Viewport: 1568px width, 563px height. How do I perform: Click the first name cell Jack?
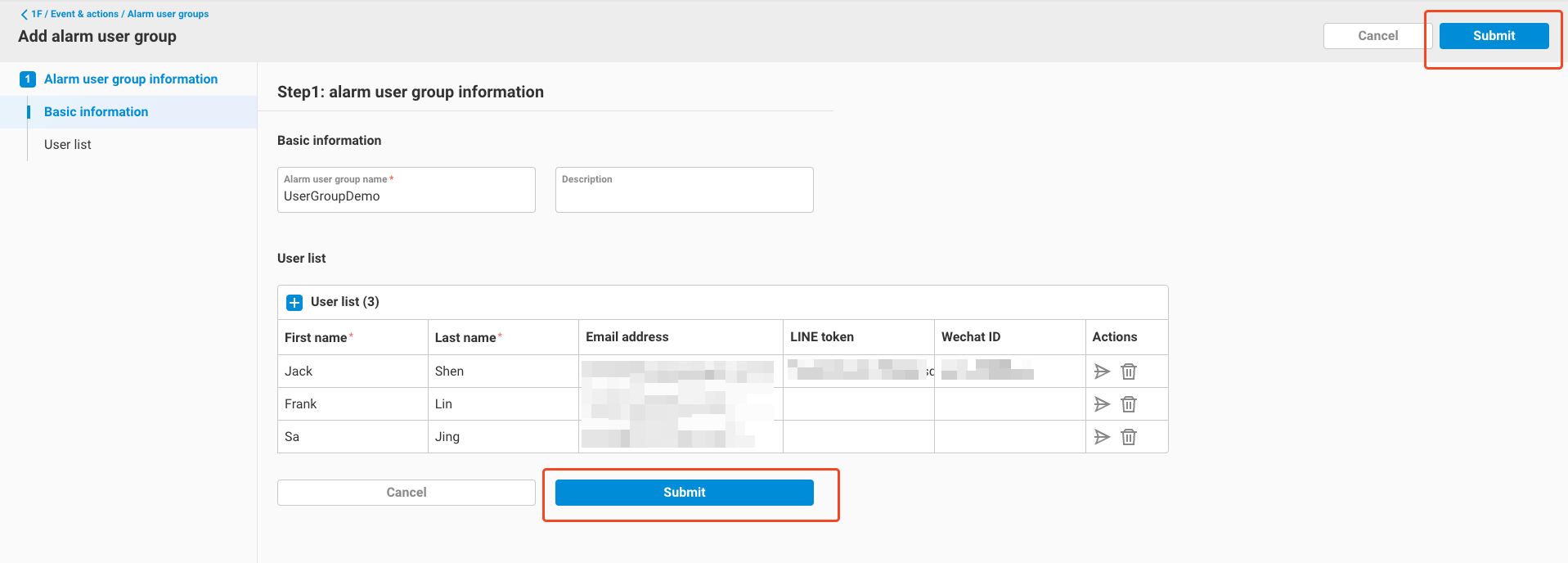[299, 372]
